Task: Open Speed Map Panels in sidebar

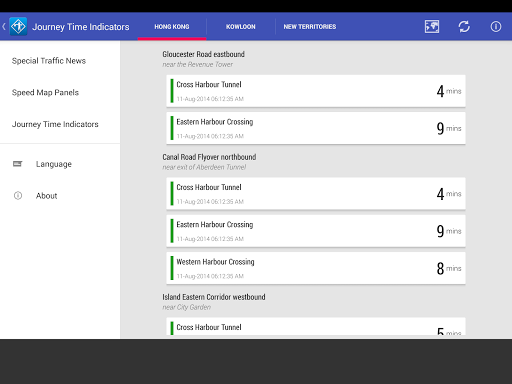Action: coord(45,92)
